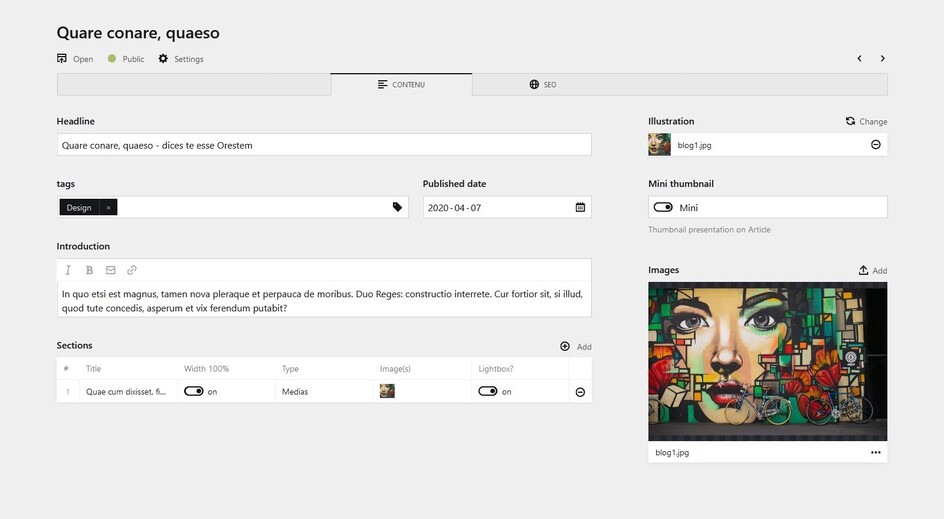Image resolution: width=944 pixels, height=519 pixels.
Task: Remove section 1 with the minus icon
Action: pyautogui.click(x=580, y=392)
